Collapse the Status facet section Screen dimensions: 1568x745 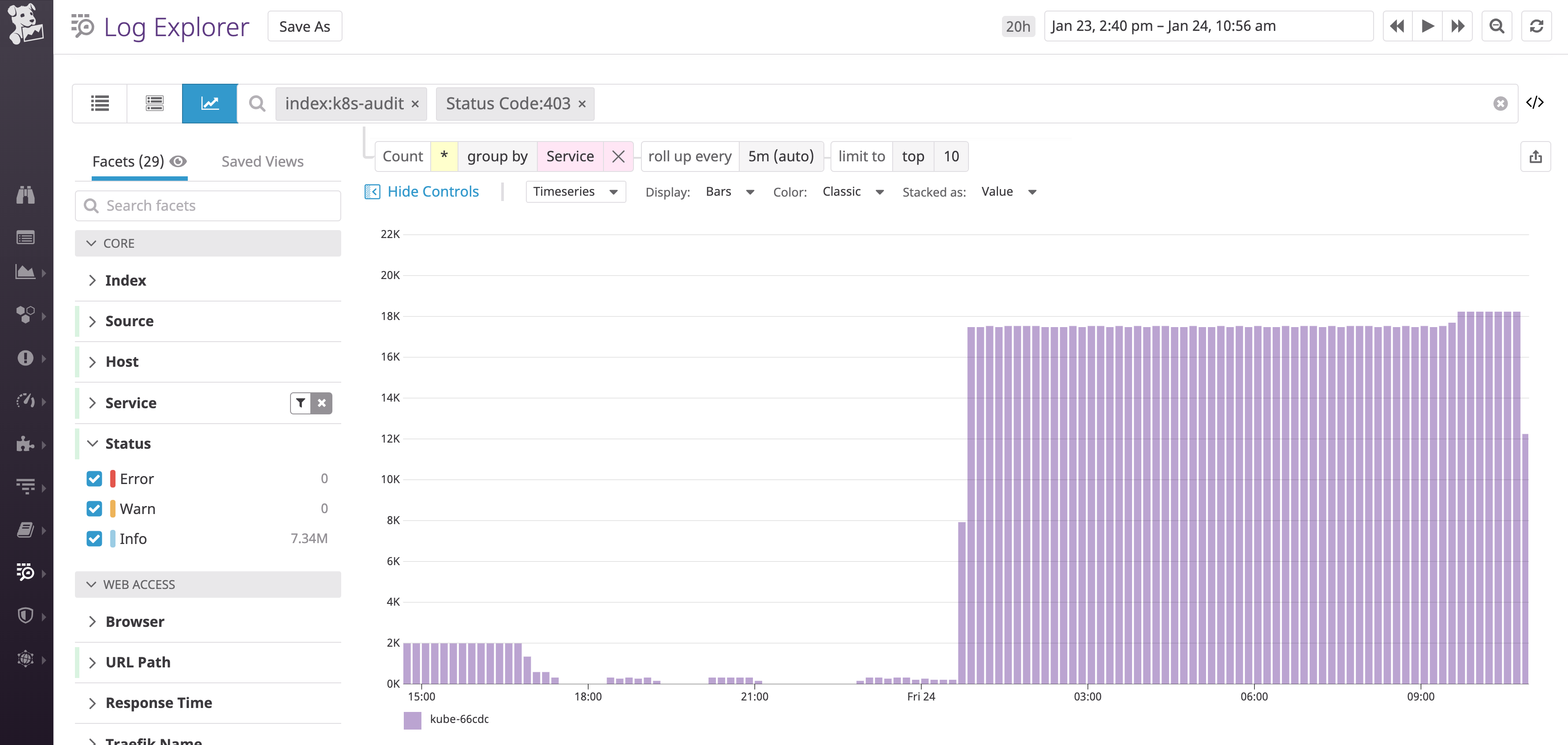tap(92, 443)
